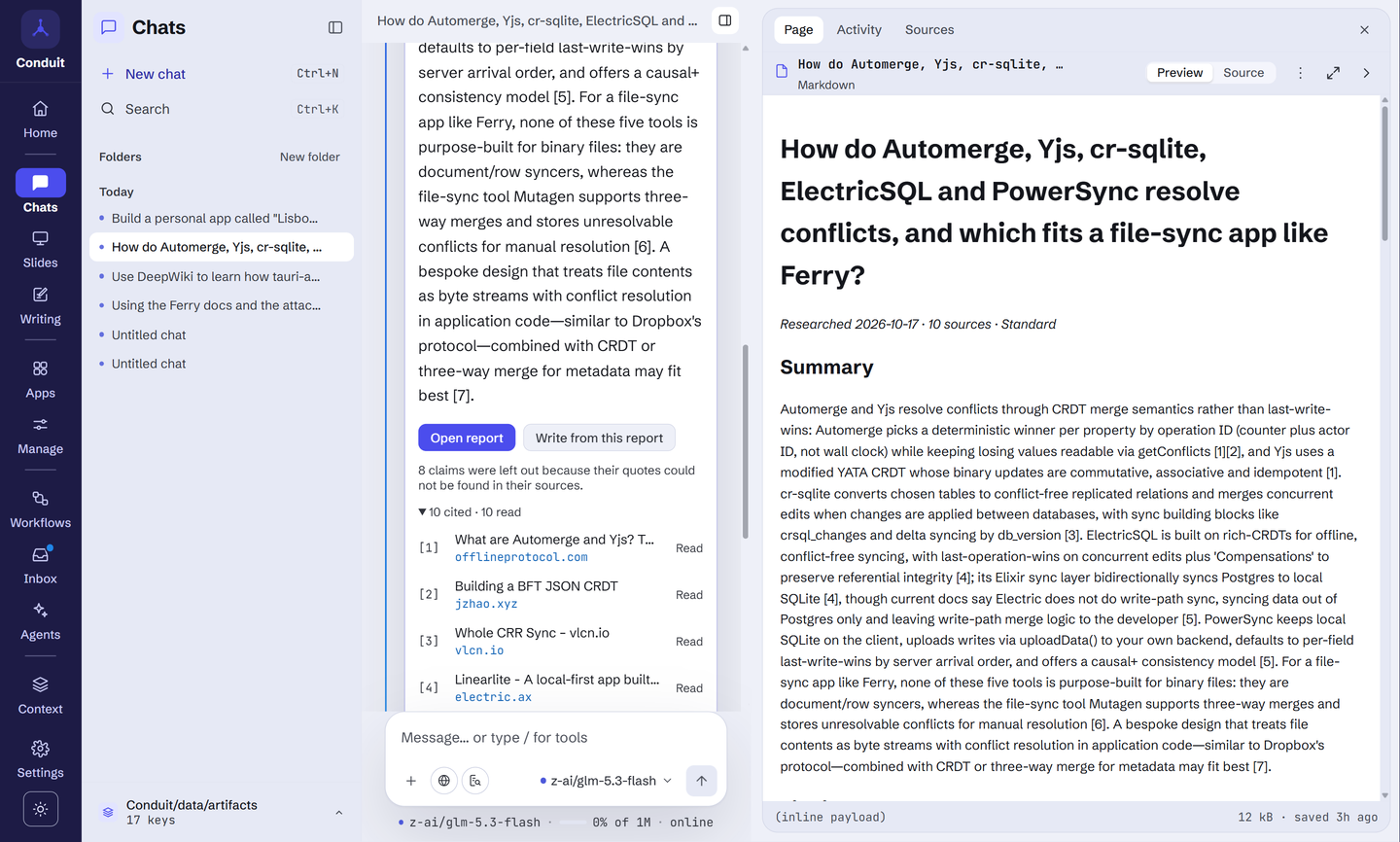Viewport: 1400px width, 842px height.
Task: Open the Manage section
Action: click(40, 437)
